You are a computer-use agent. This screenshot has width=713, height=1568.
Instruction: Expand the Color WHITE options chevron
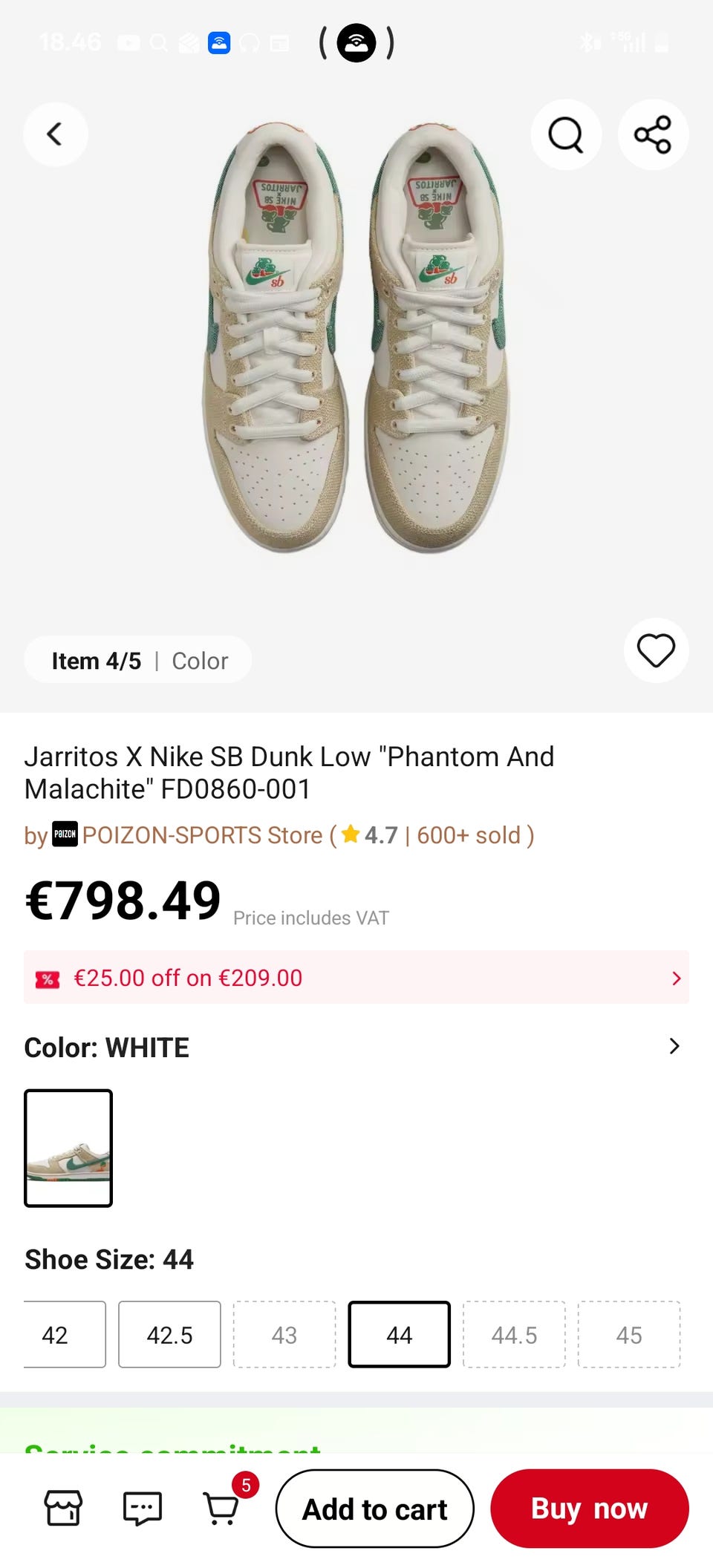tap(674, 1046)
